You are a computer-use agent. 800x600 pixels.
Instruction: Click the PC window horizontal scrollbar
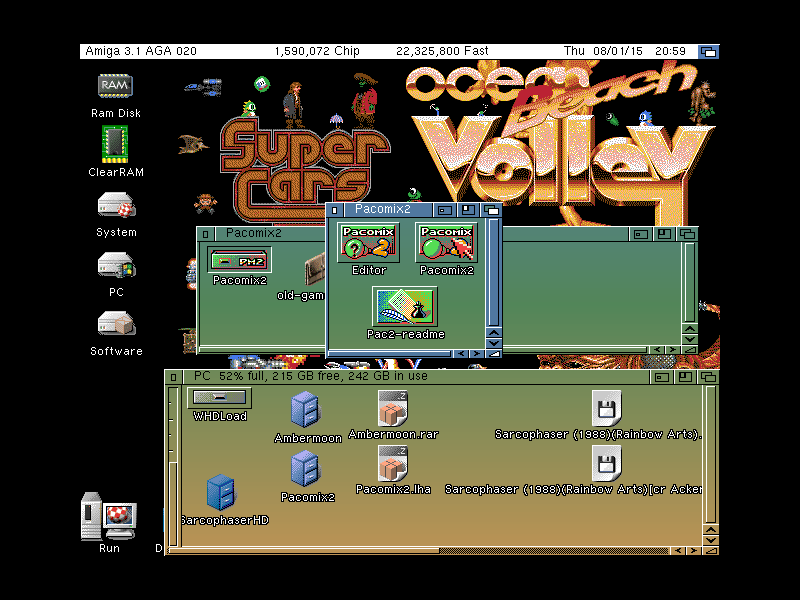418,551
